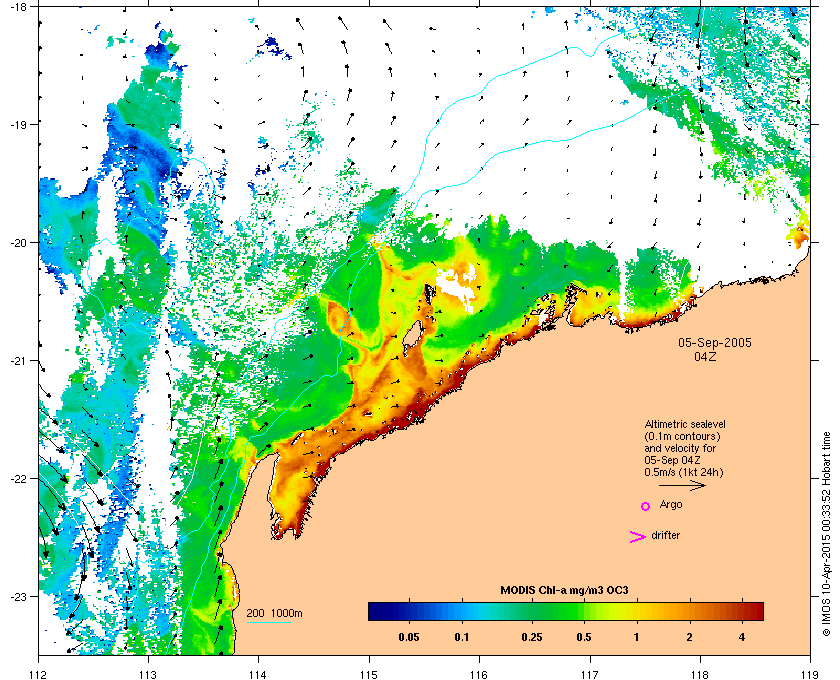
Task: Click the colorbar tick label 2
Action: point(689,637)
